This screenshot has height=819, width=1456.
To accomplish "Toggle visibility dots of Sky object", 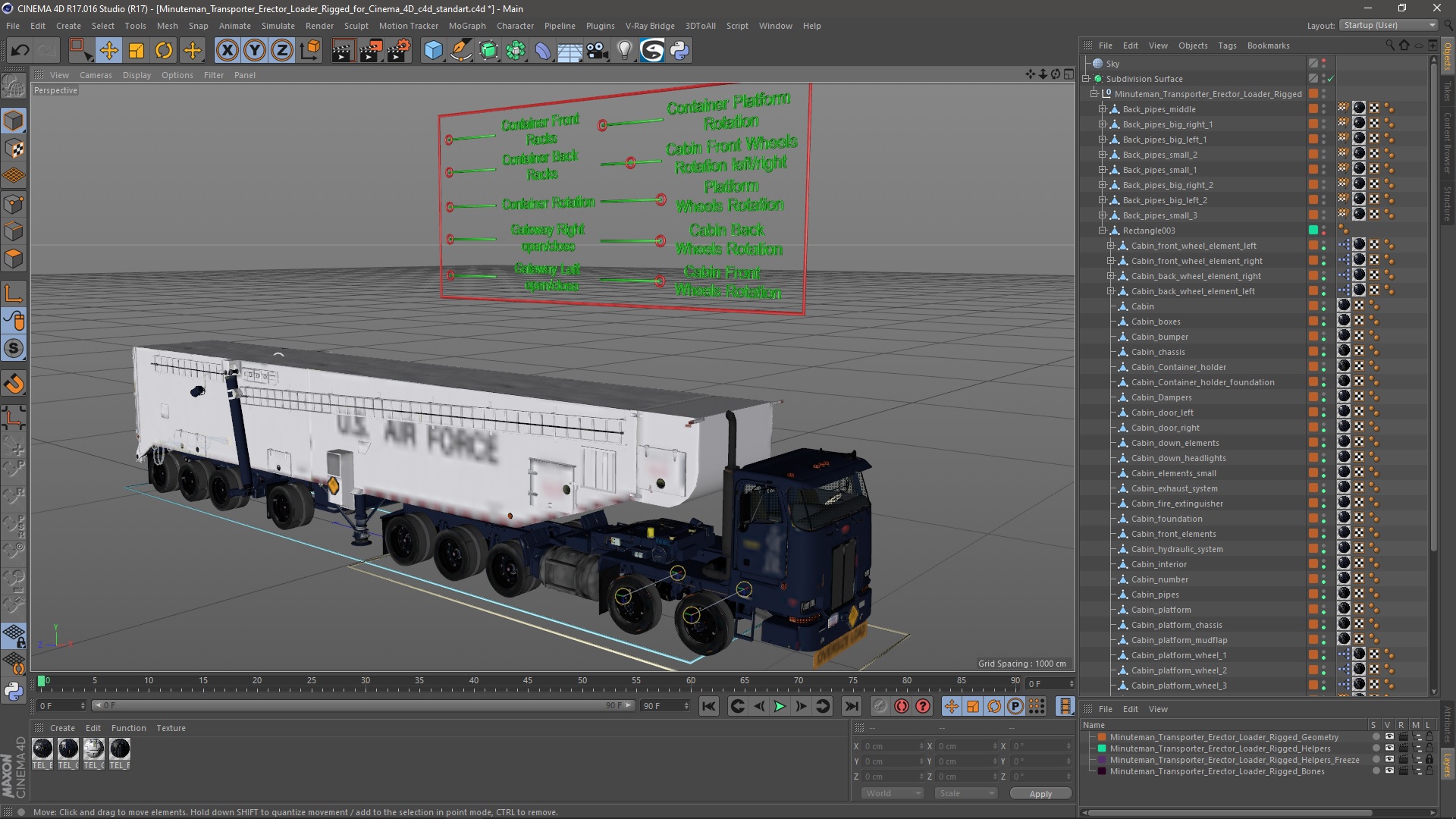I will point(1324,64).
